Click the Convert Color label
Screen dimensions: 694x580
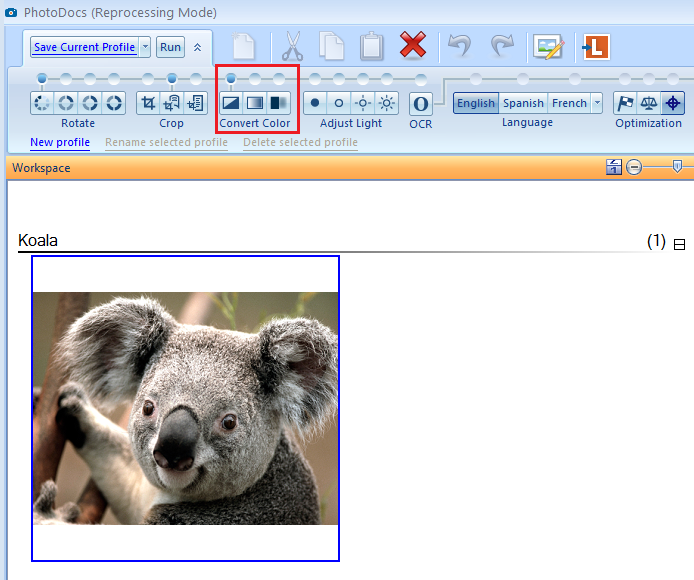click(254, 123)
